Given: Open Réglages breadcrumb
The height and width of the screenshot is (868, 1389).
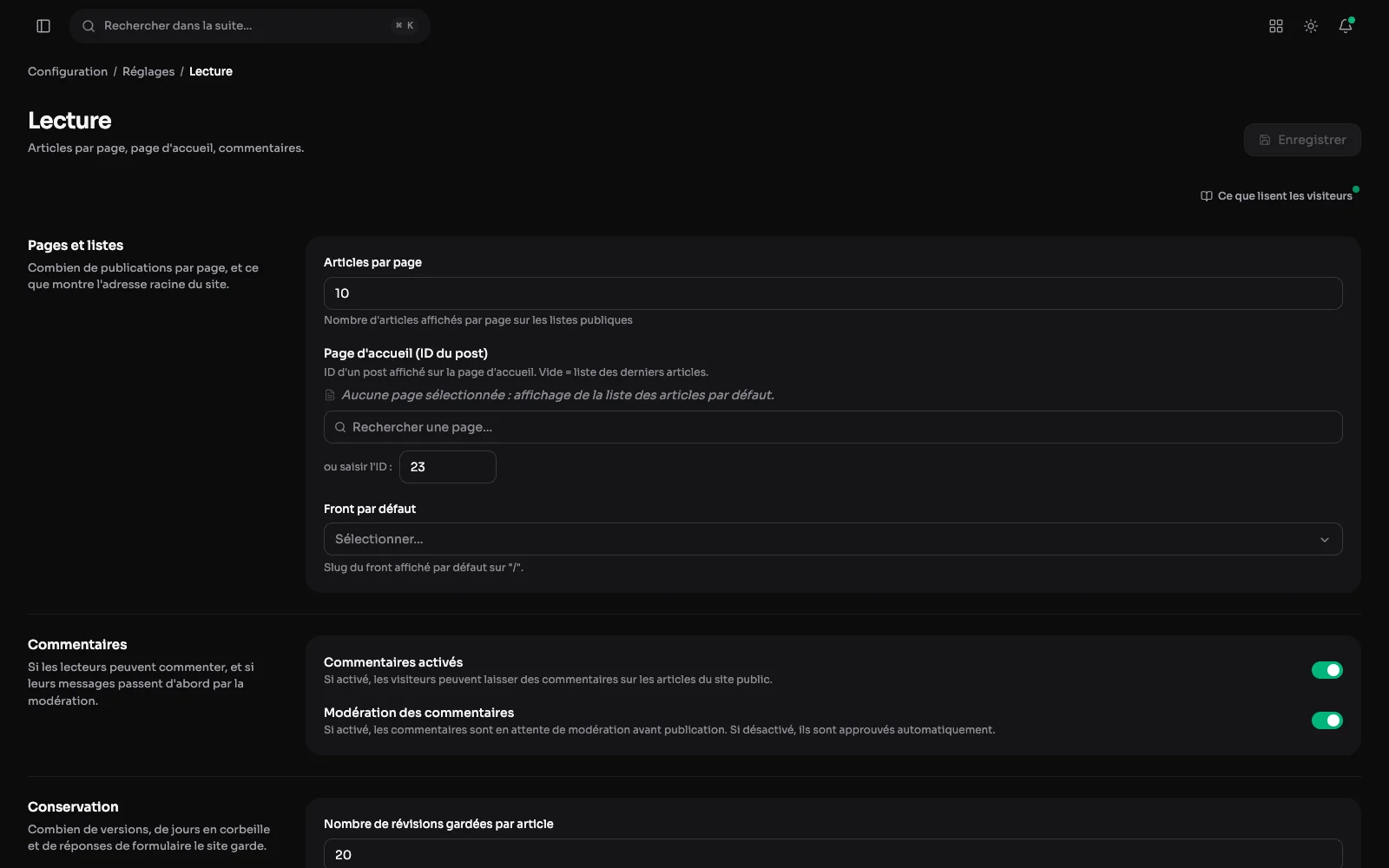Looking at the screenshot, I should (x=148, y=71).
